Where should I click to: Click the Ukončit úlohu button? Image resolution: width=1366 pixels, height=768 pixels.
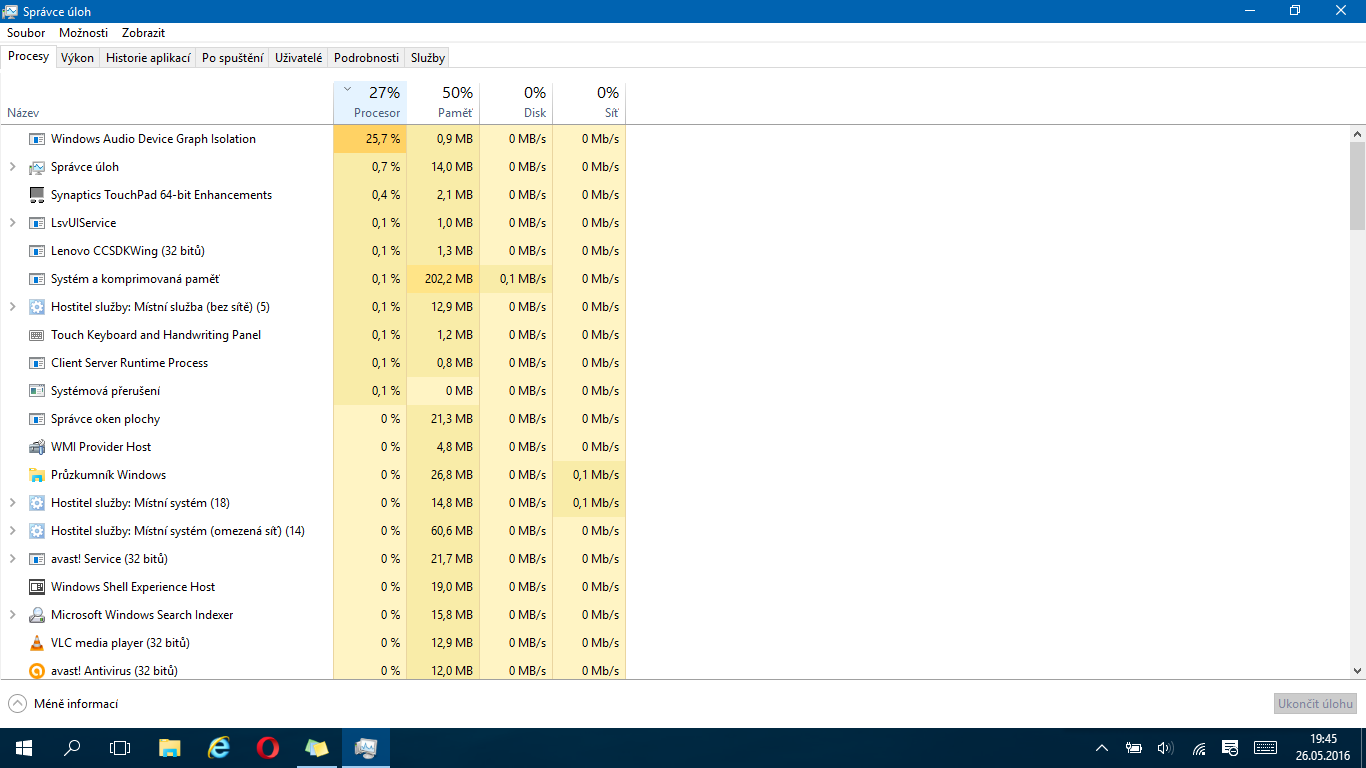(x=1316, y=704)
